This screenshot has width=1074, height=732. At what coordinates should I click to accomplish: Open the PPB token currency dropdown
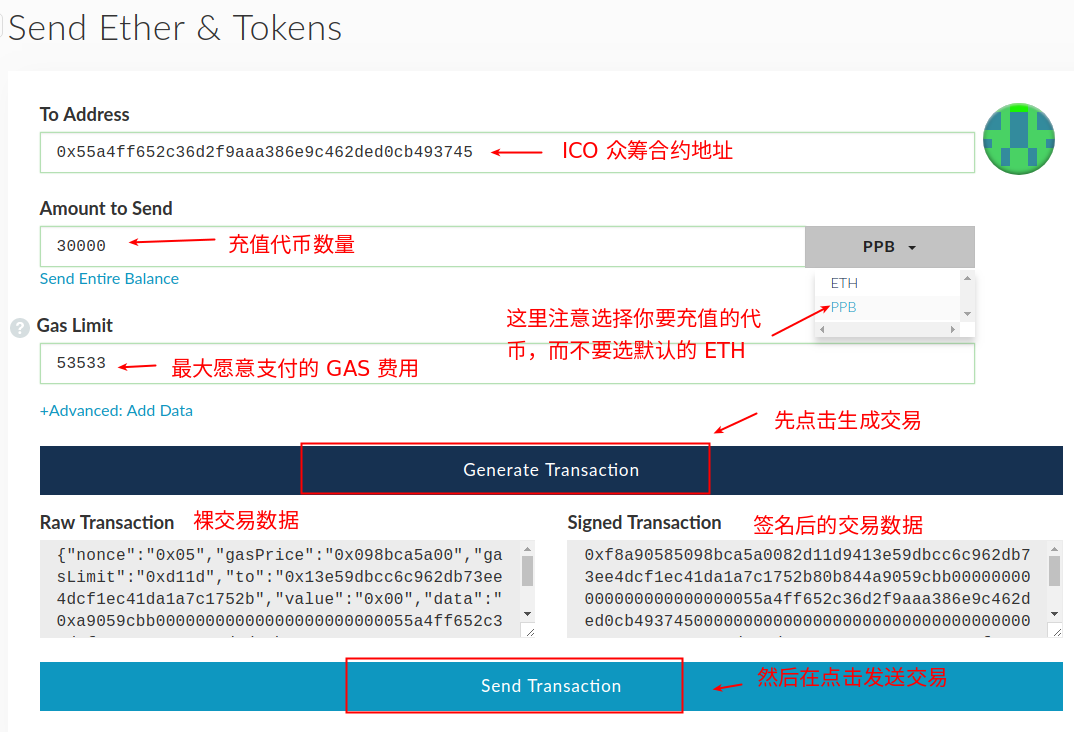click(x=889, y=247)
